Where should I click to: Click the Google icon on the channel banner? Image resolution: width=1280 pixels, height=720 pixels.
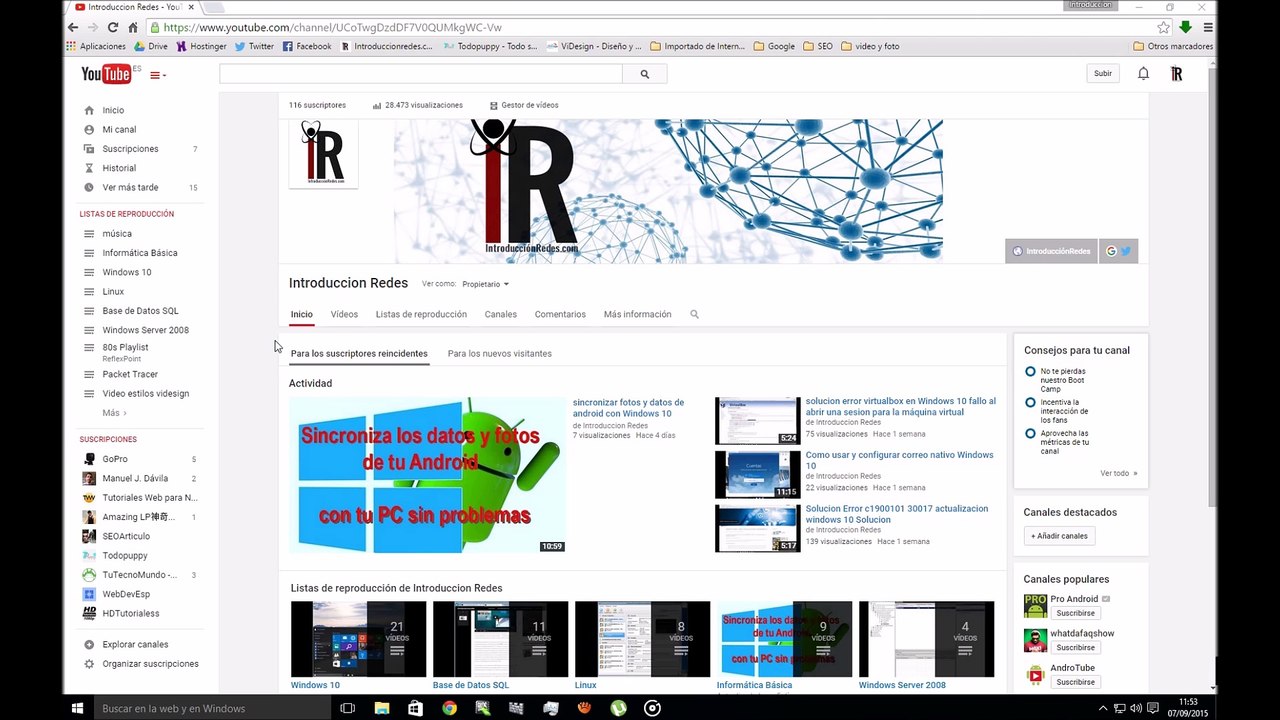click(x=1111, y=251)
